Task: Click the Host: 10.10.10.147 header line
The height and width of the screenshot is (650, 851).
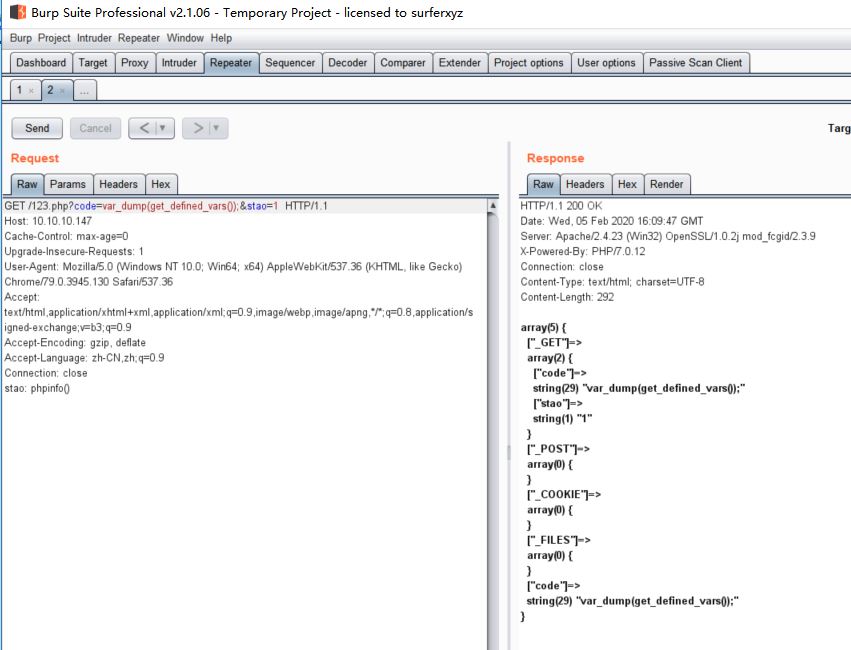Action: [x=48, y=221]
